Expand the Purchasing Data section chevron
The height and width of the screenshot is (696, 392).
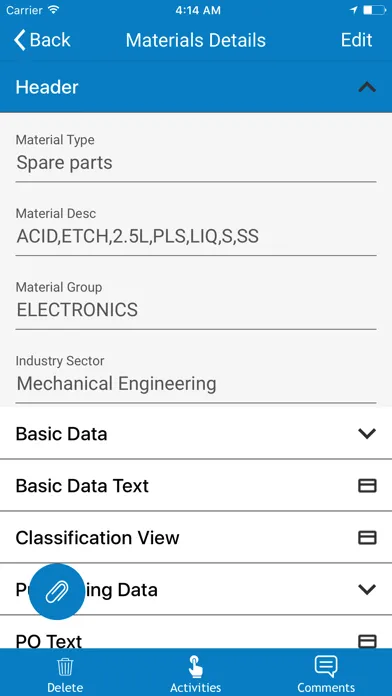pos(367,589)
